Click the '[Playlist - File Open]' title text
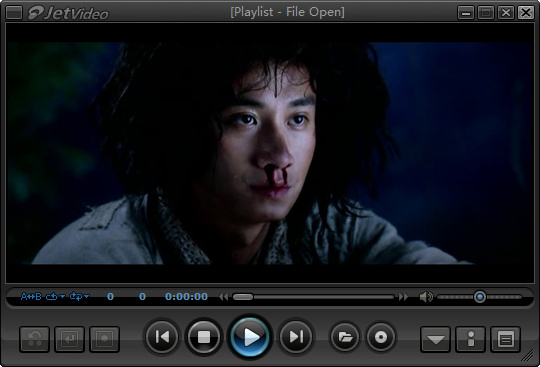The height and width of the screenshot is (367, 540). click(287, 12)
